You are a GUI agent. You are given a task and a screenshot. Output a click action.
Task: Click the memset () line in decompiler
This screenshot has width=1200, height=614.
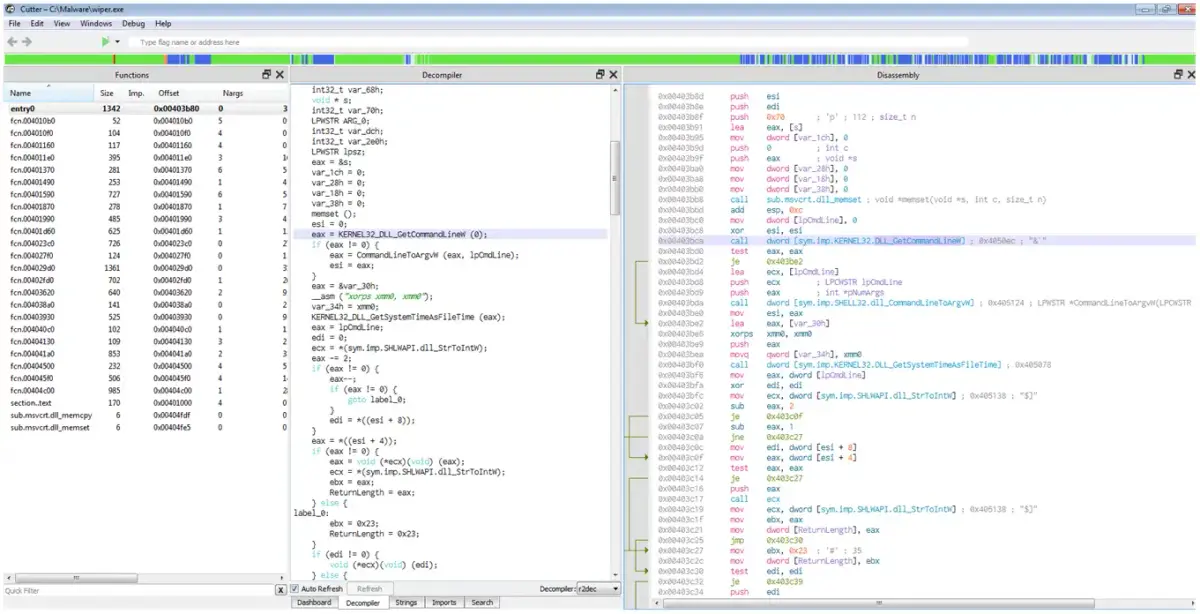point(333,213)
